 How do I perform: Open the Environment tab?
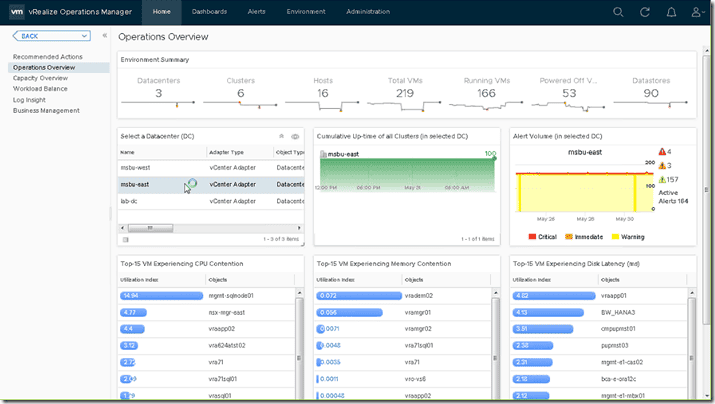pyautogui.click(x=306, y=12)
